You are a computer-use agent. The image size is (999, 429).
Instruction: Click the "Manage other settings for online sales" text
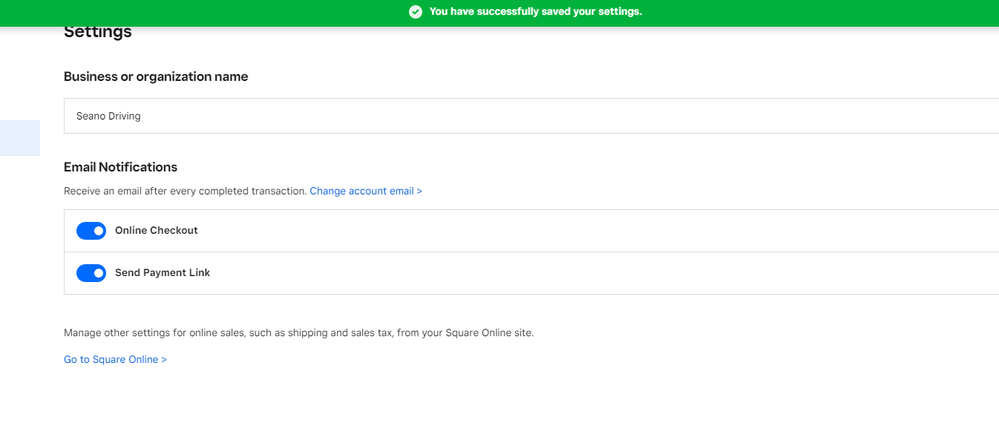pyautogui.click(x=298, y=333)
